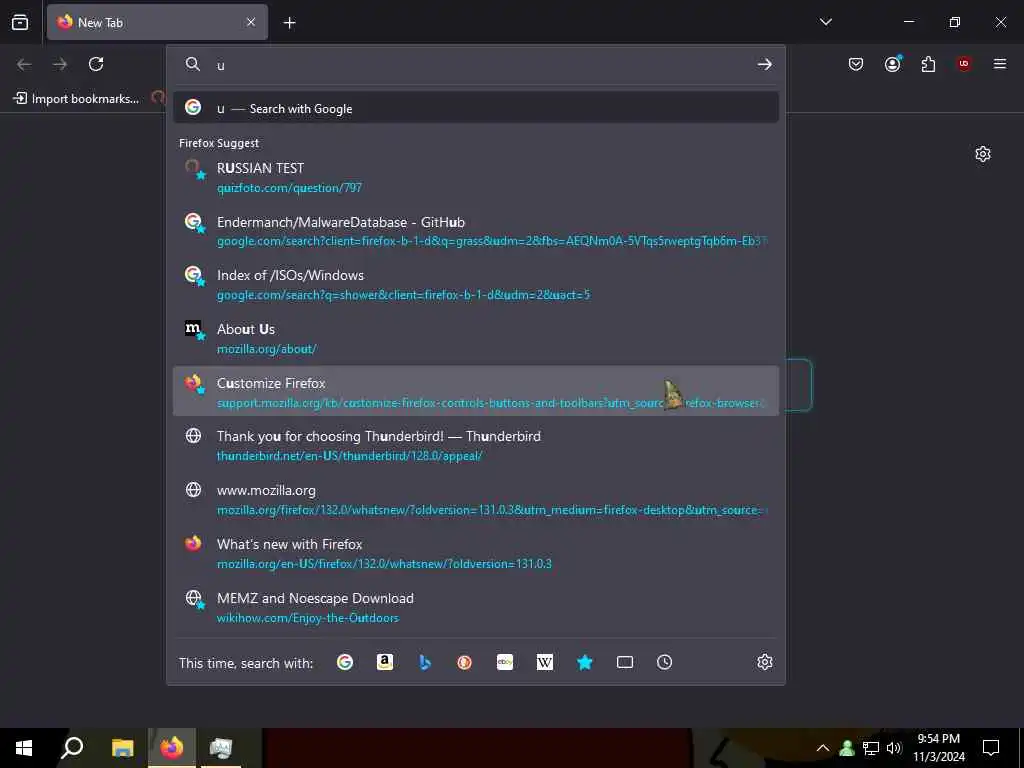Image resolution: width=1024 pixels, height=768 pixels.
Task: Open the RUSSIAN TEST suggestion
Action: pyautogui.click(x=475, y=177)
